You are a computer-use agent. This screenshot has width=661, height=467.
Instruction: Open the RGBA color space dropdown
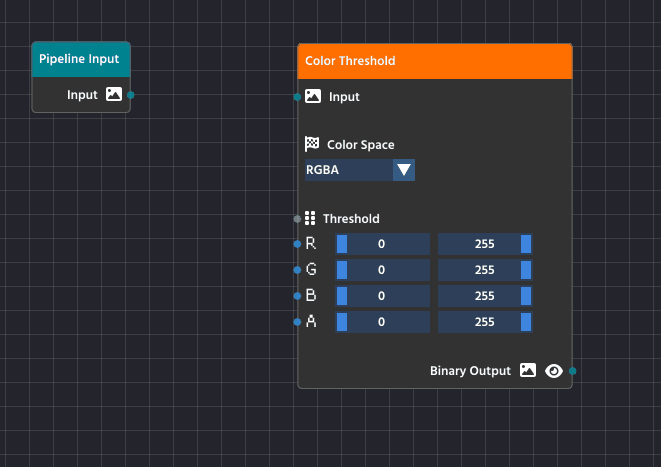(348, 170)
